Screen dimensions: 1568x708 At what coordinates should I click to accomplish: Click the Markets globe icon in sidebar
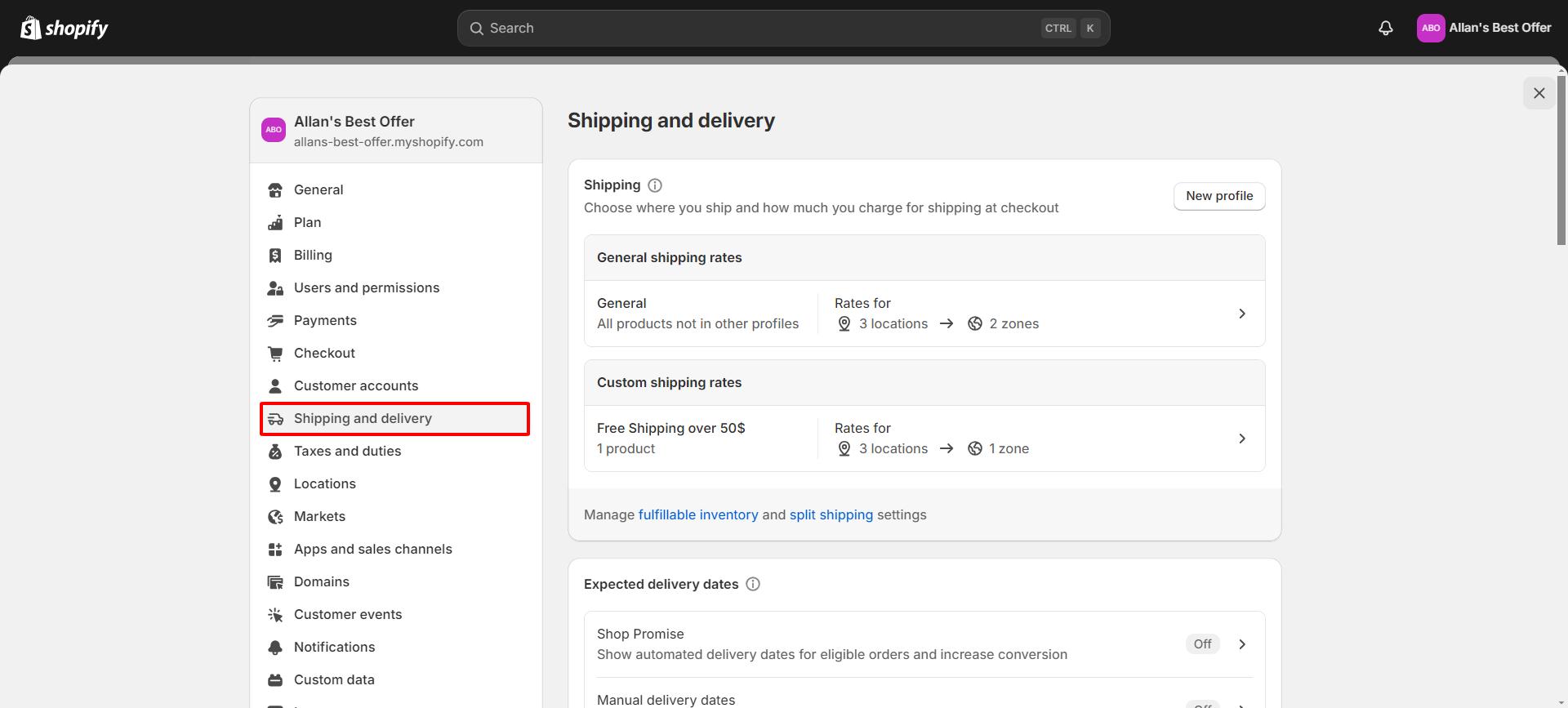(275, 517)
